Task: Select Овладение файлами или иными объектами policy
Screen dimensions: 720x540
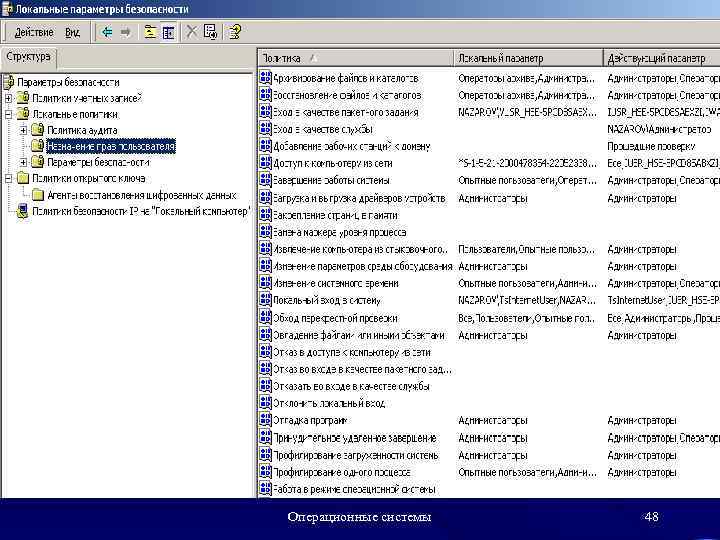Action: click(359, 336)
